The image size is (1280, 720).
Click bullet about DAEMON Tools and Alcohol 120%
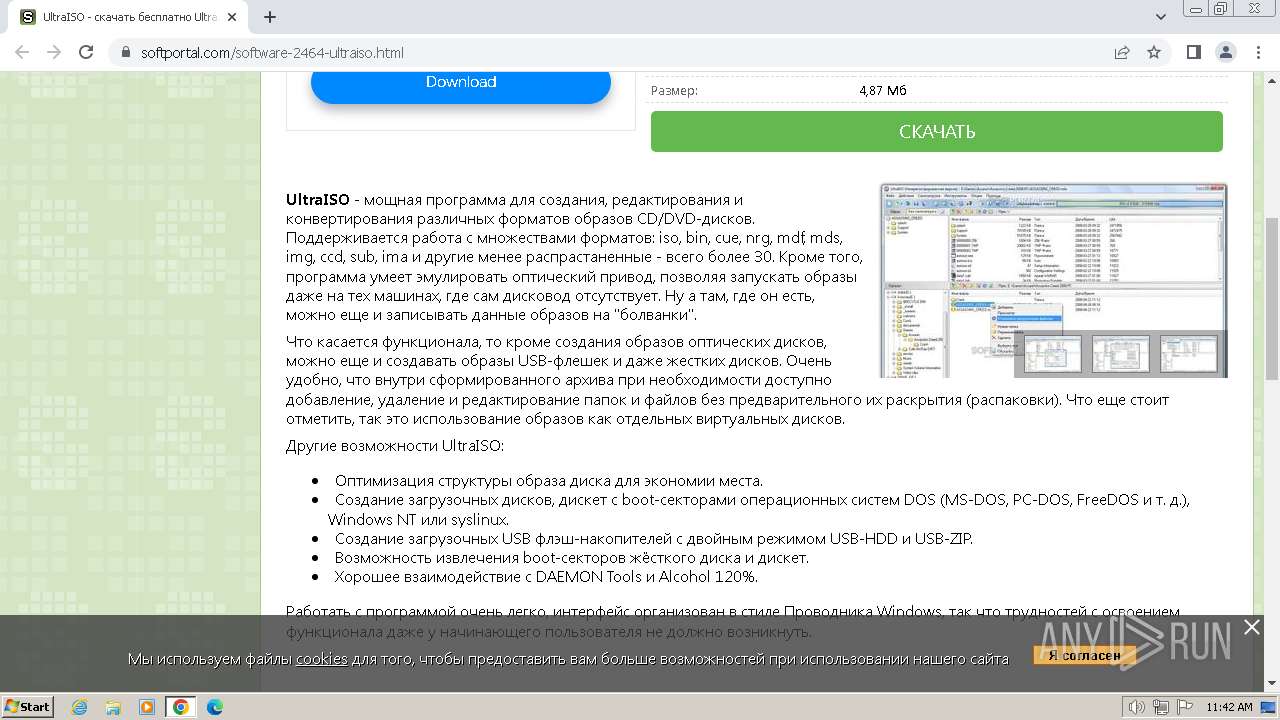tap(546, 577)
